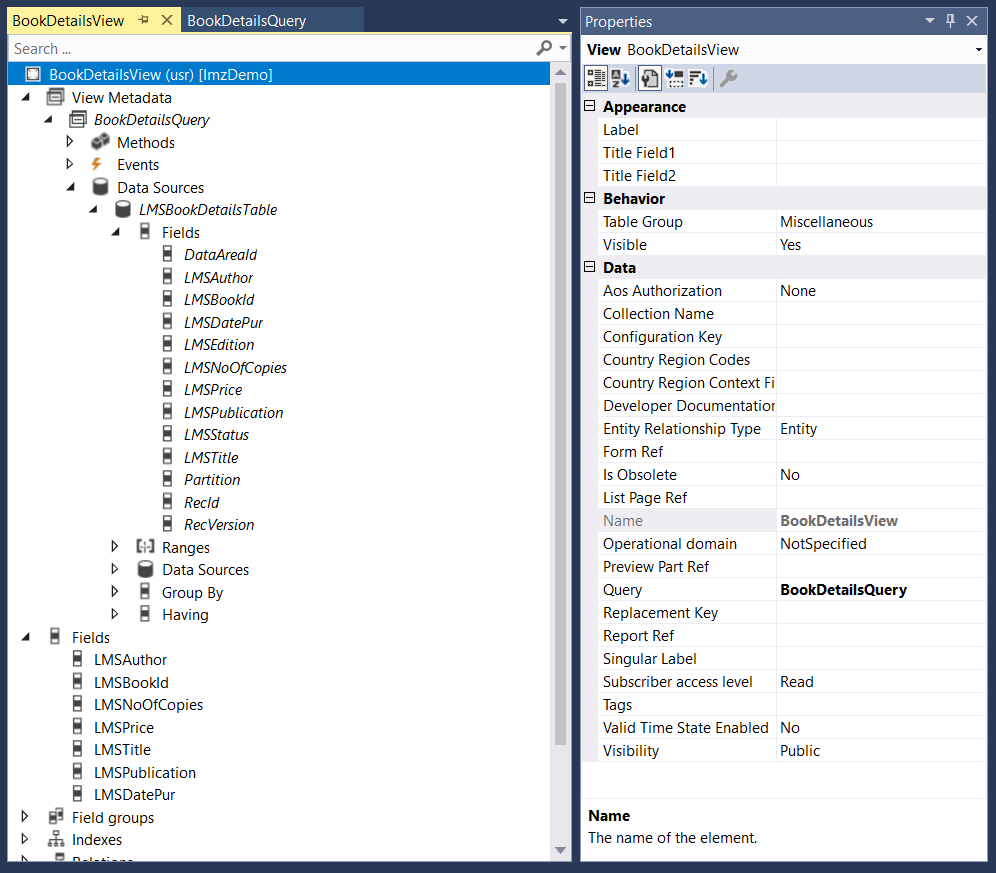Select the Query property value BookDetailsQuery

coord(843,590)
